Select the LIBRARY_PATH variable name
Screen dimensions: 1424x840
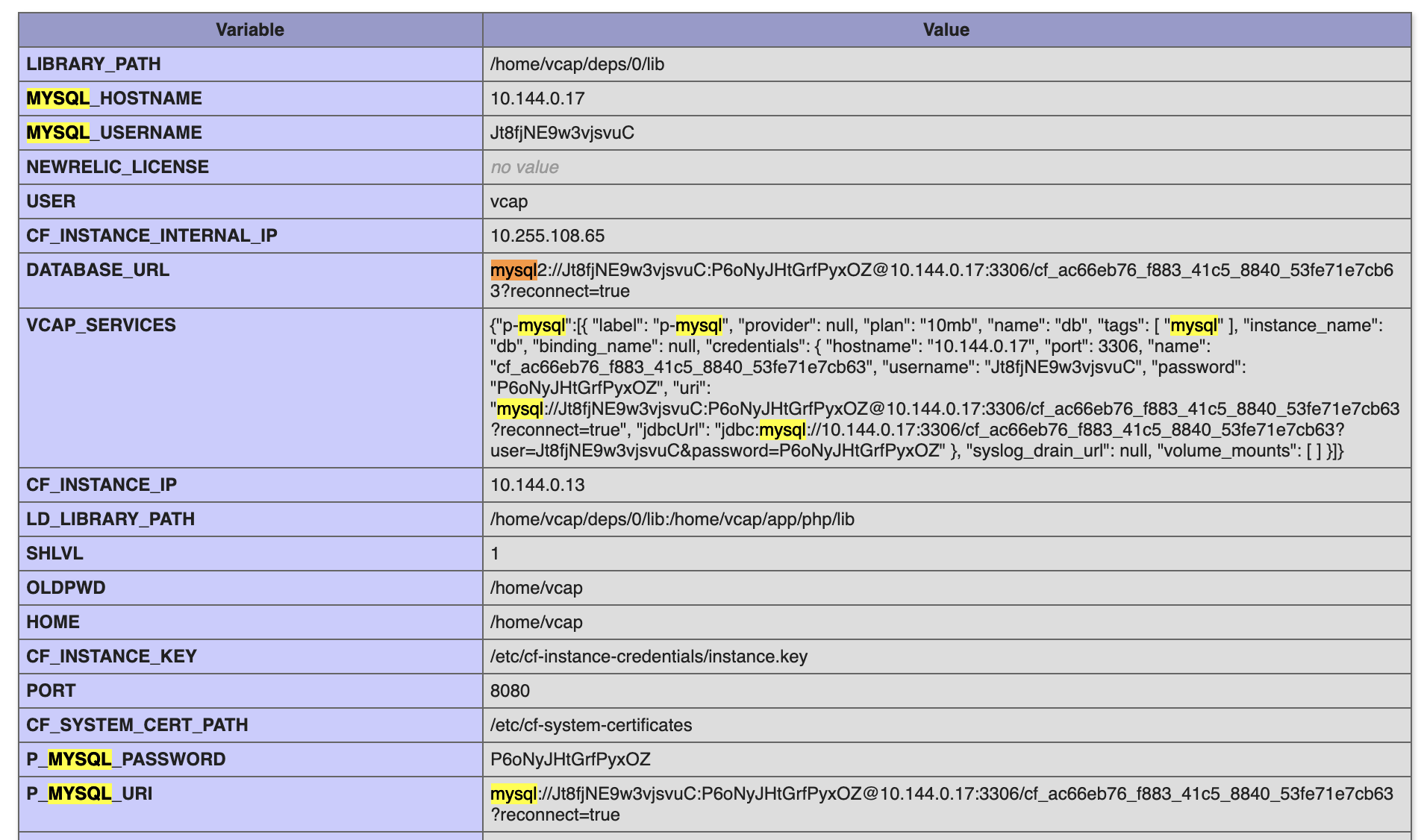tap(93, 64)
